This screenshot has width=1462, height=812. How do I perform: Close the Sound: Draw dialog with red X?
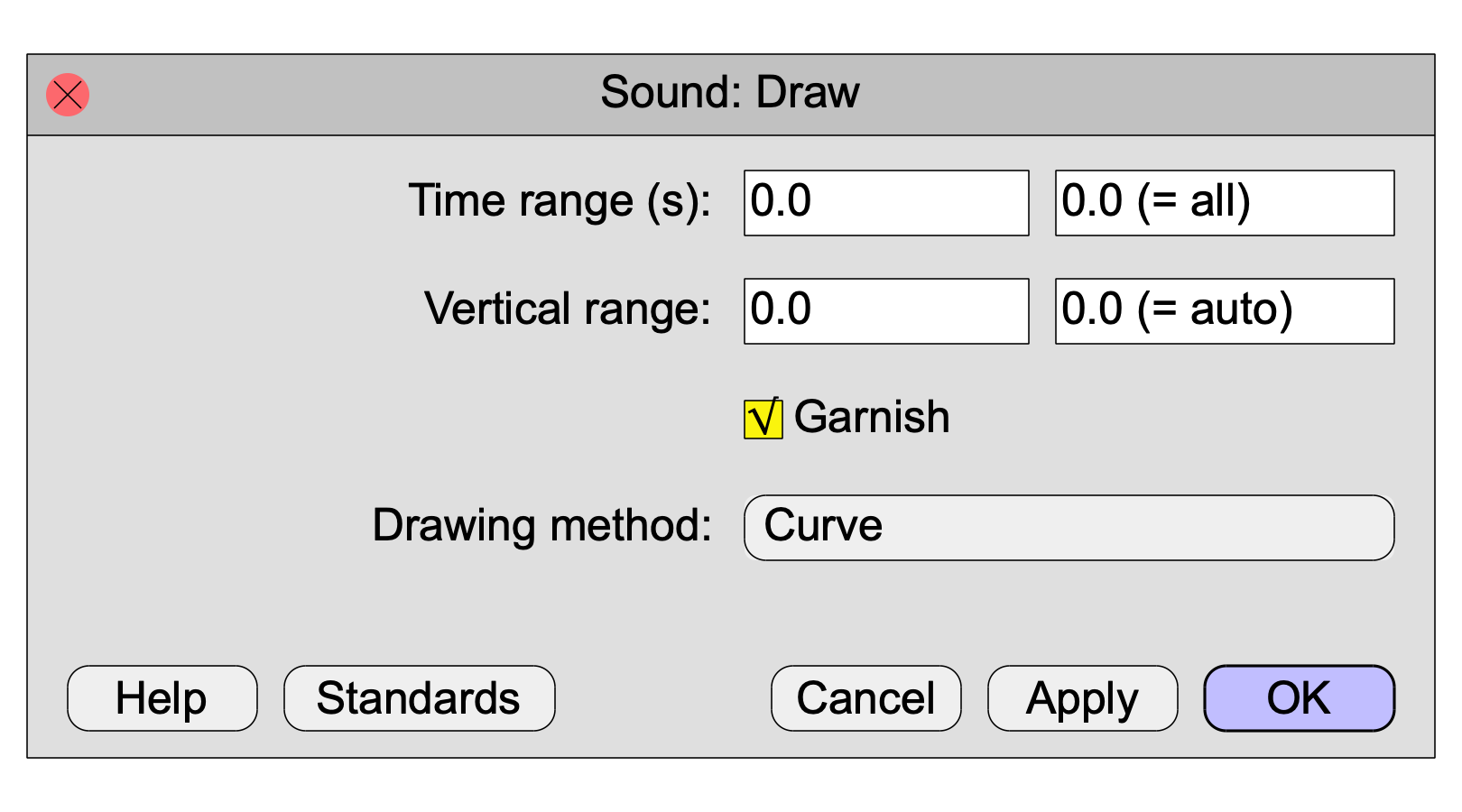(68, 95)
